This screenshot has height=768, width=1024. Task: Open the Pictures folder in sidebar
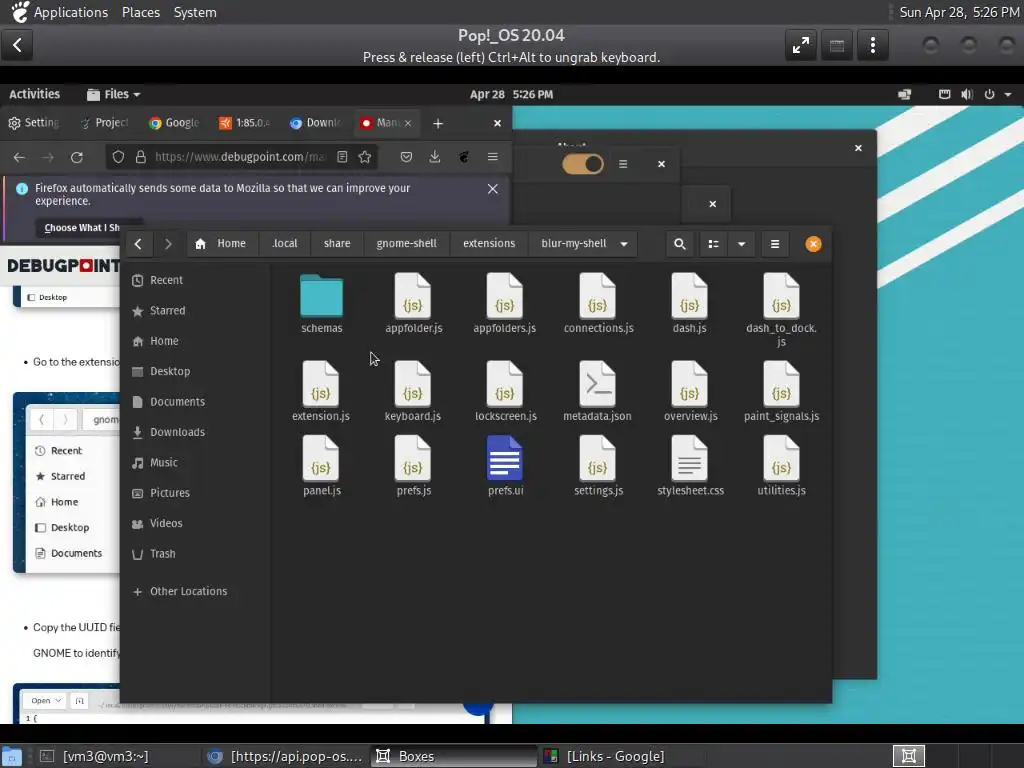pyautogui.click(x=195, y=493)
